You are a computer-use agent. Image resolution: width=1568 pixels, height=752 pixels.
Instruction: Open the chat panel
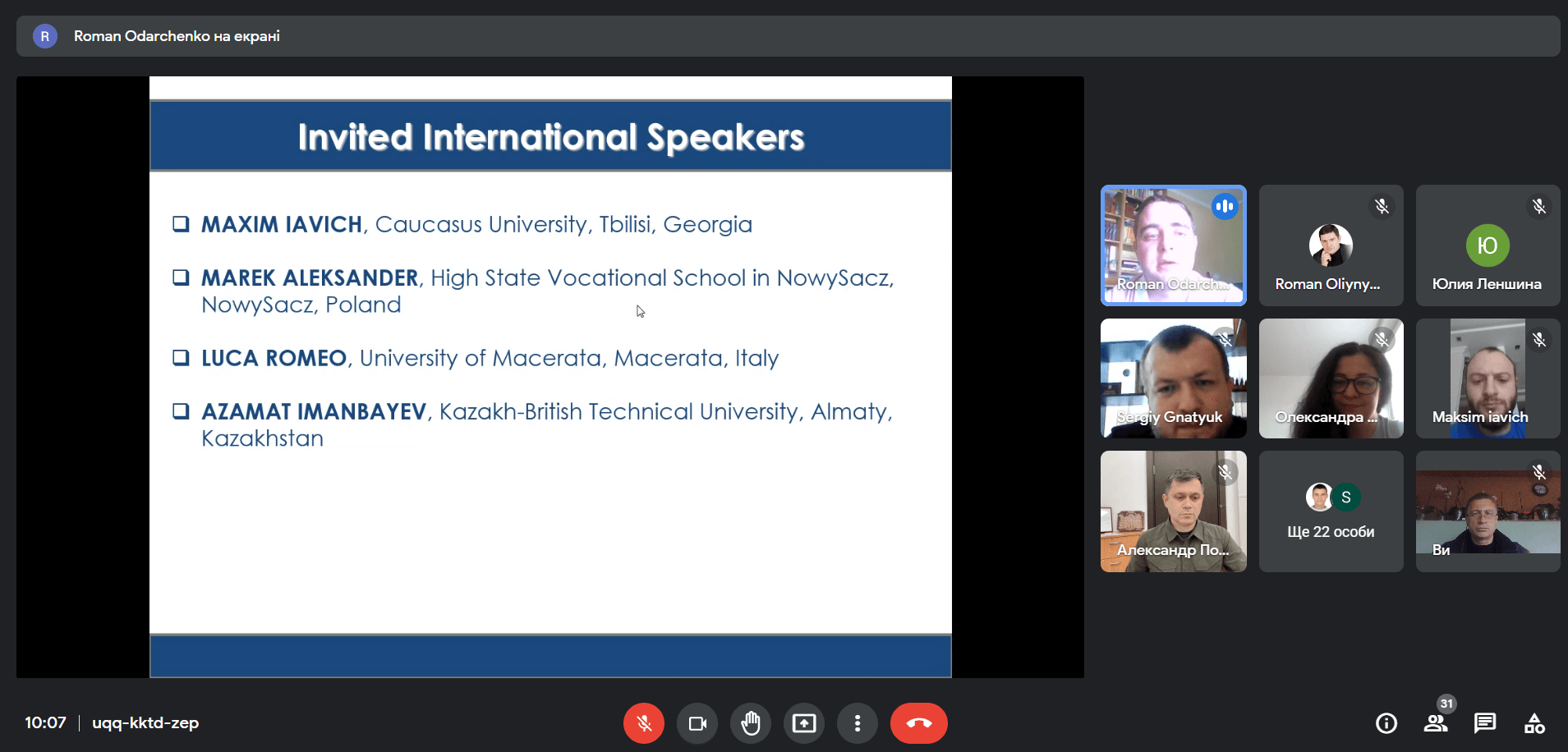coord(1485,723)
